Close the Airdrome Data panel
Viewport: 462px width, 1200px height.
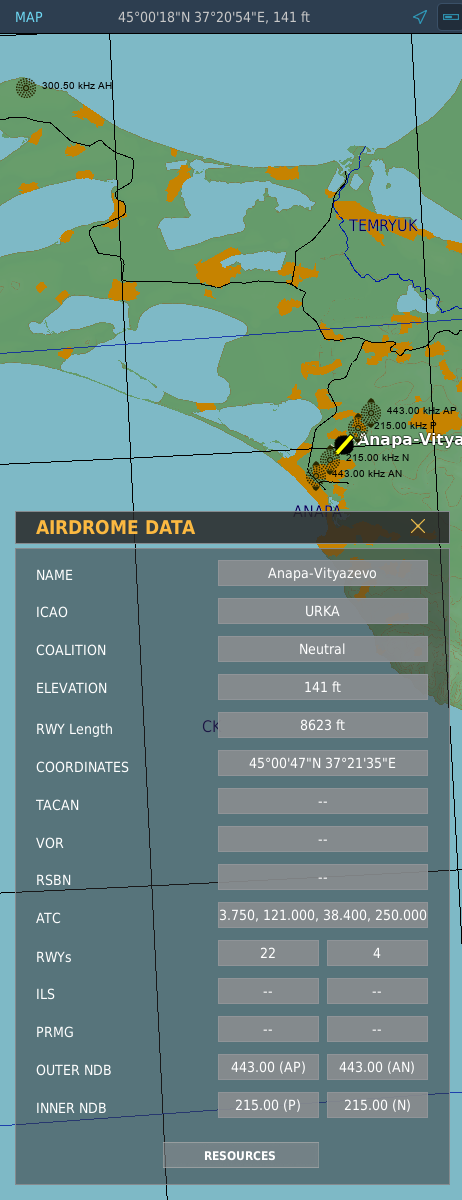click(x=418, y=527)
